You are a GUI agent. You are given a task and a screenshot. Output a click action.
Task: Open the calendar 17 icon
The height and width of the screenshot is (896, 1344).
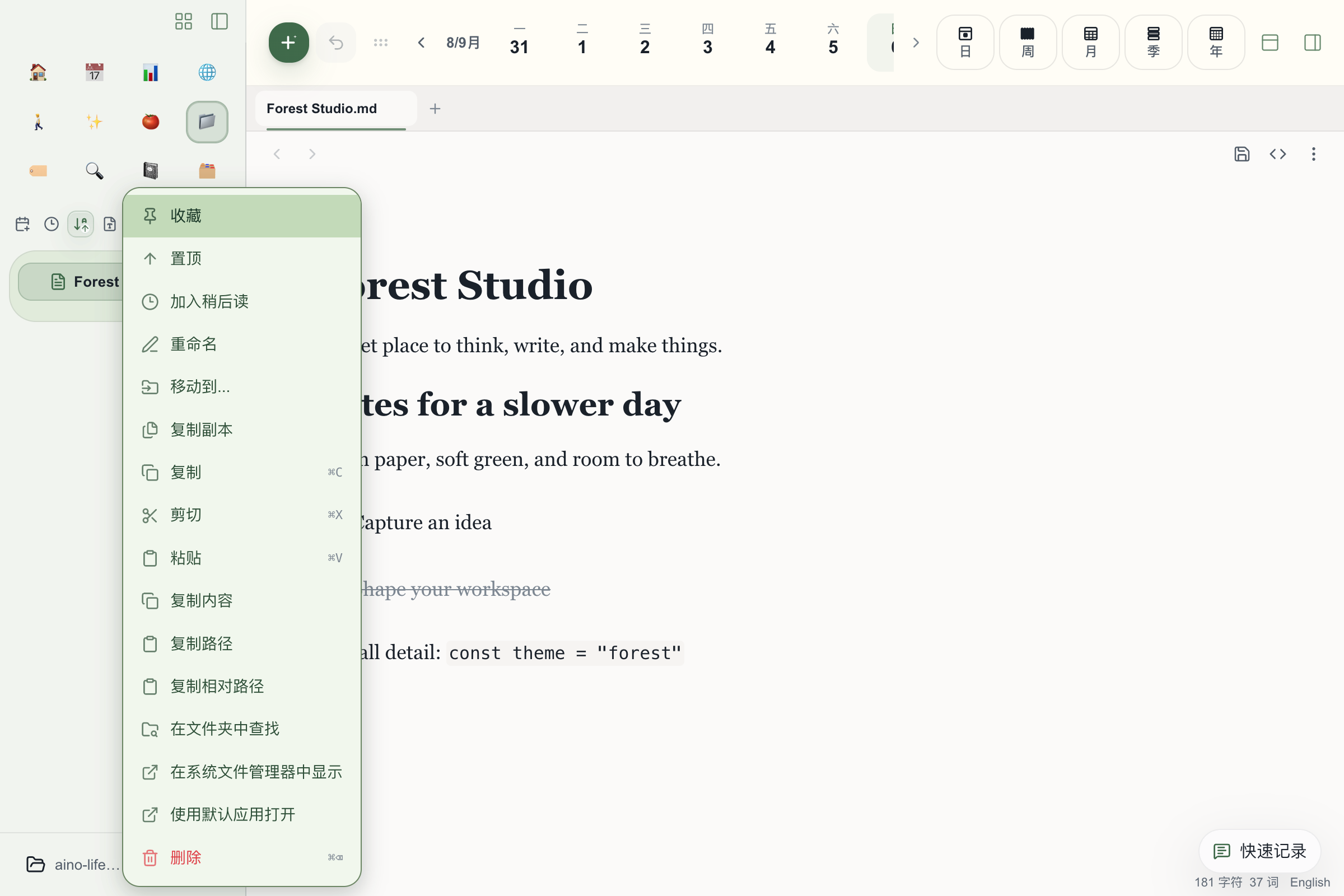(x=94, y=73)
